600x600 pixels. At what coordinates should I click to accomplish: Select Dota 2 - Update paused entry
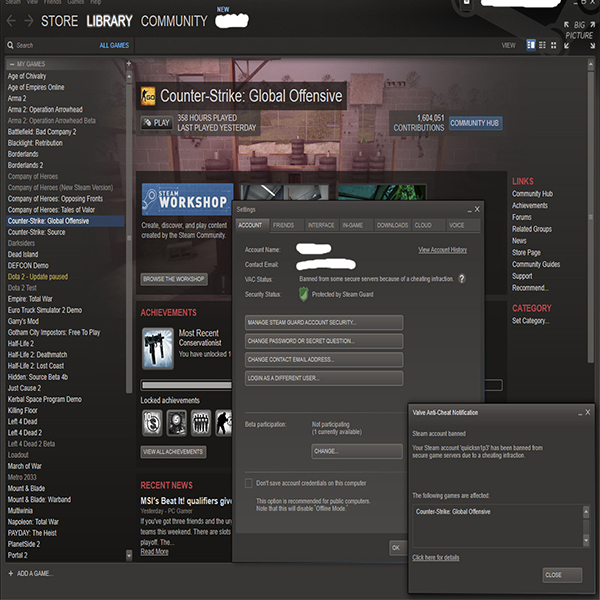coord(38,277)
